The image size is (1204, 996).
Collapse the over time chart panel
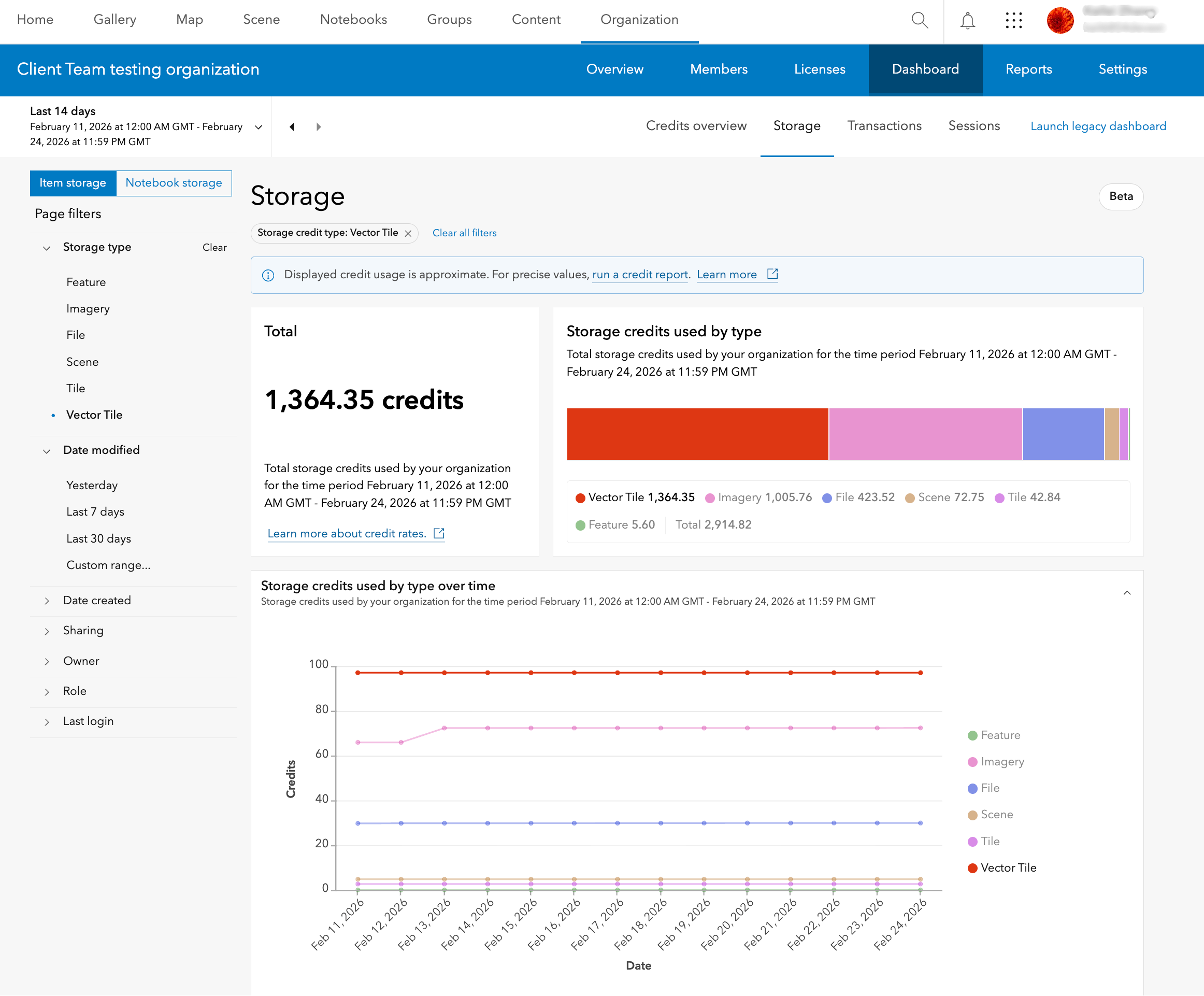tap(1127, 593)
